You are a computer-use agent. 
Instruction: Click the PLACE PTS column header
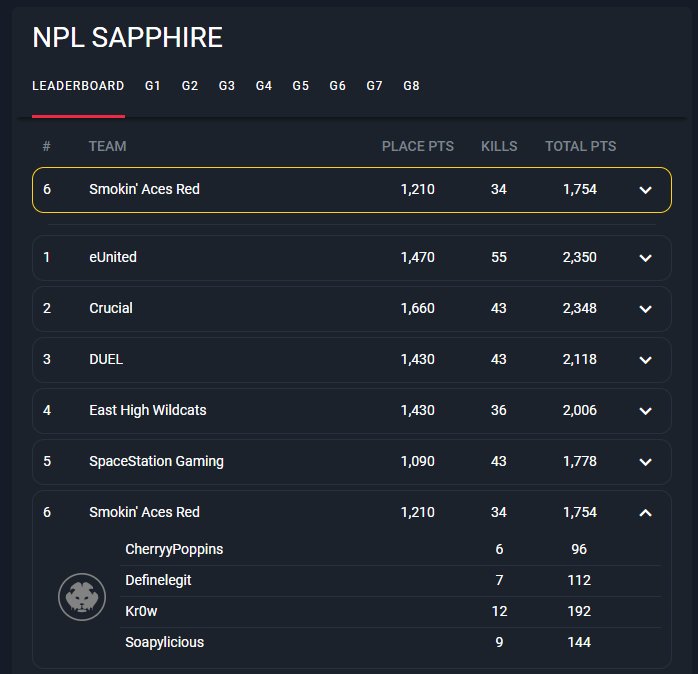click(x=418, y=146)
